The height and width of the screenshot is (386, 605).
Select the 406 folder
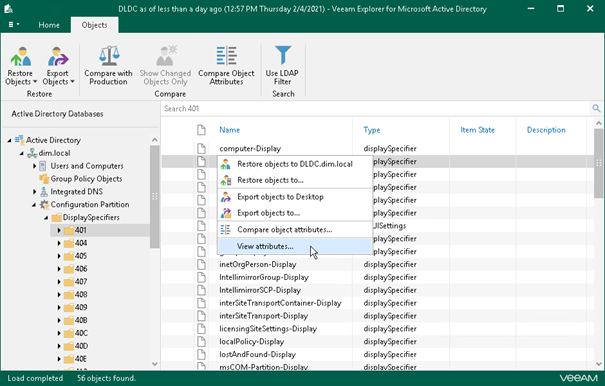81,269
